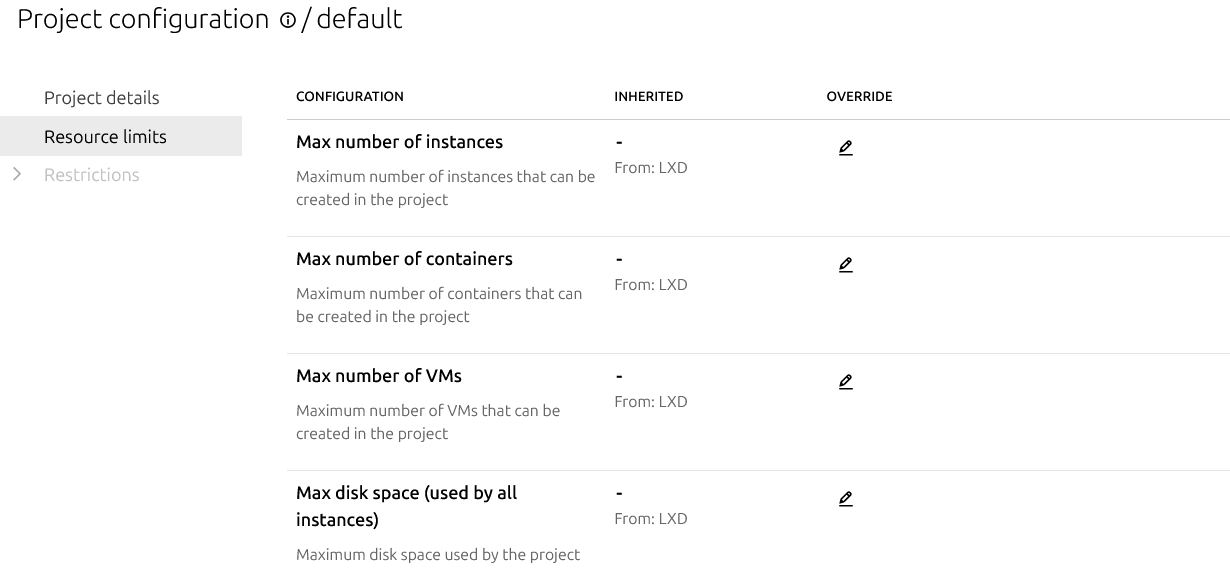Screen dimensions: 1230x583
Task: Edit override for Max number of VMs
Action: tap(846, 382)
